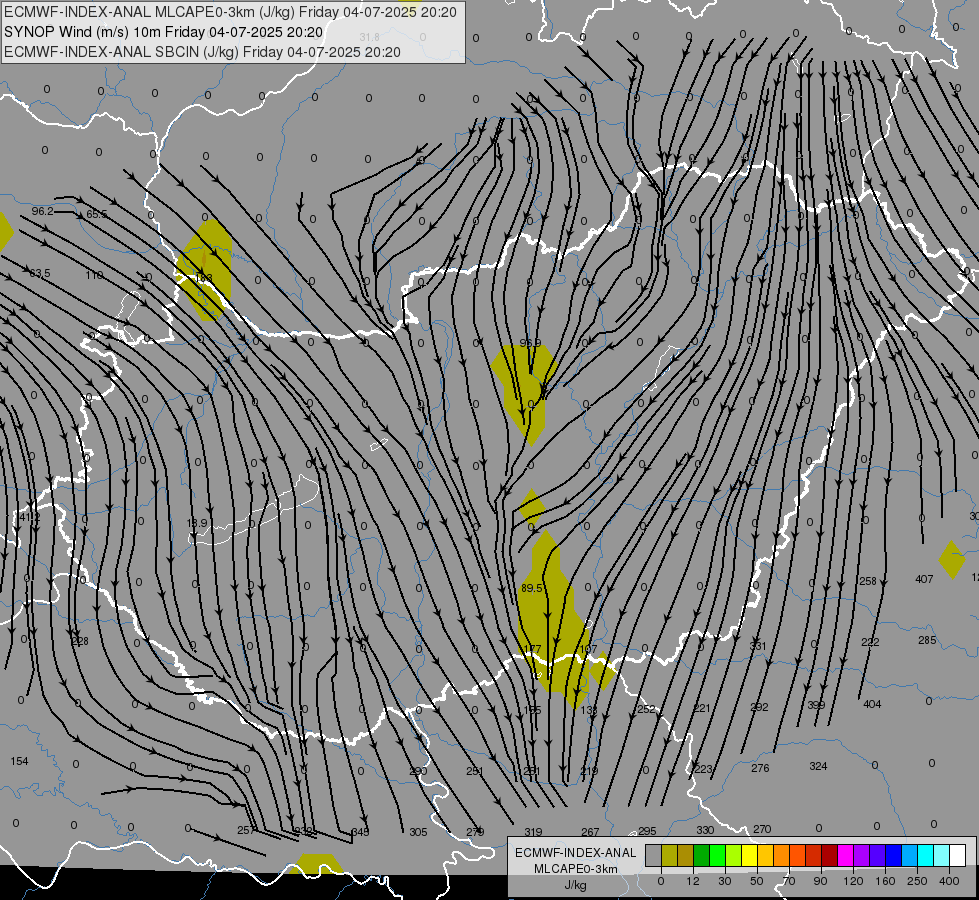Click the legend tick label '250'
This screenshot has width=979, height=900.
click(917, 881)
